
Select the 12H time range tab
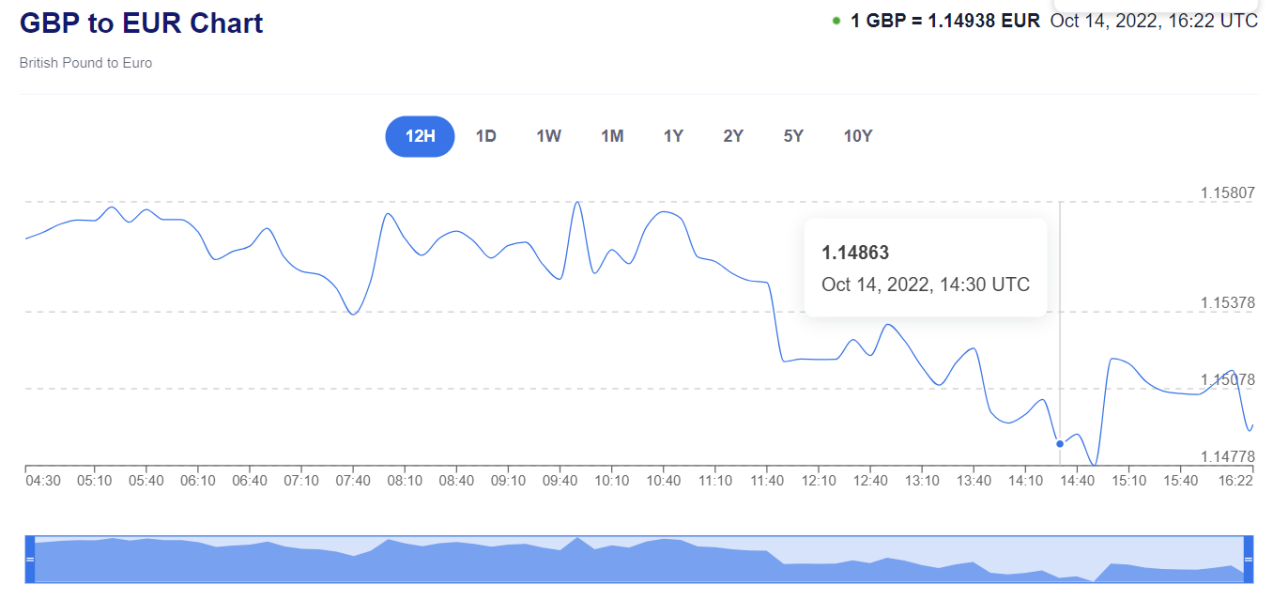[420, 137]
